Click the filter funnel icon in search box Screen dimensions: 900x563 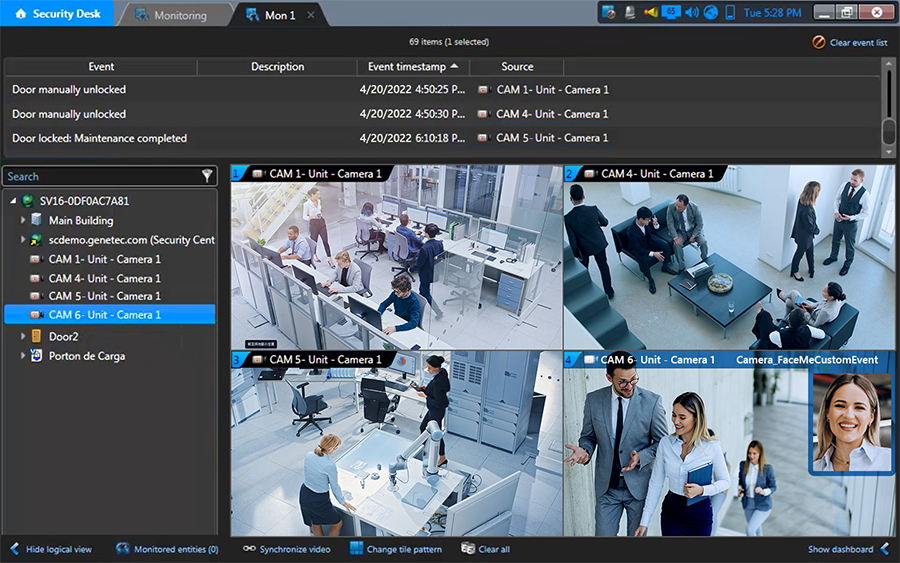pyautogui.click(x=207, y=176)
